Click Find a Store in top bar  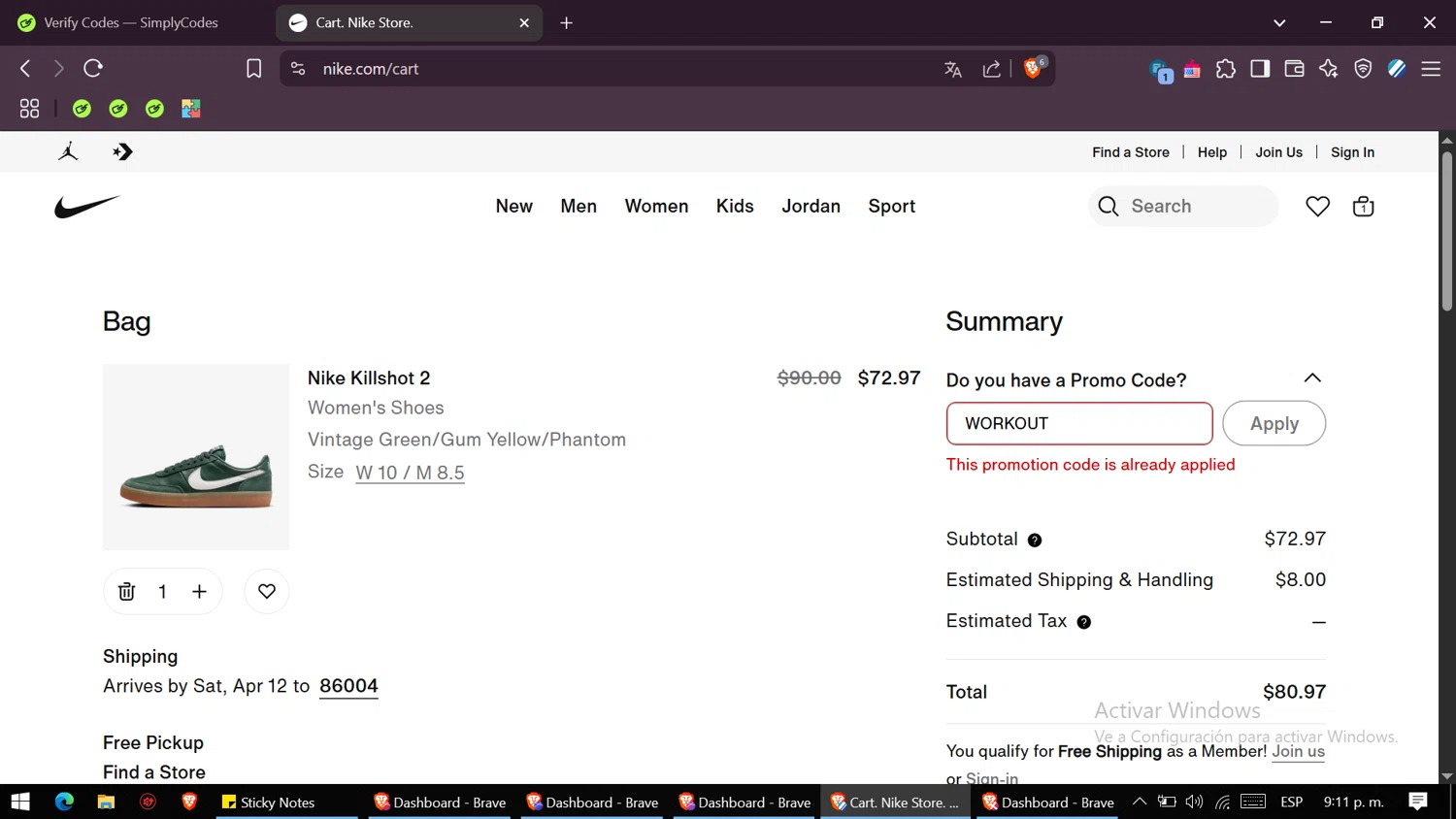(1131, 152)
